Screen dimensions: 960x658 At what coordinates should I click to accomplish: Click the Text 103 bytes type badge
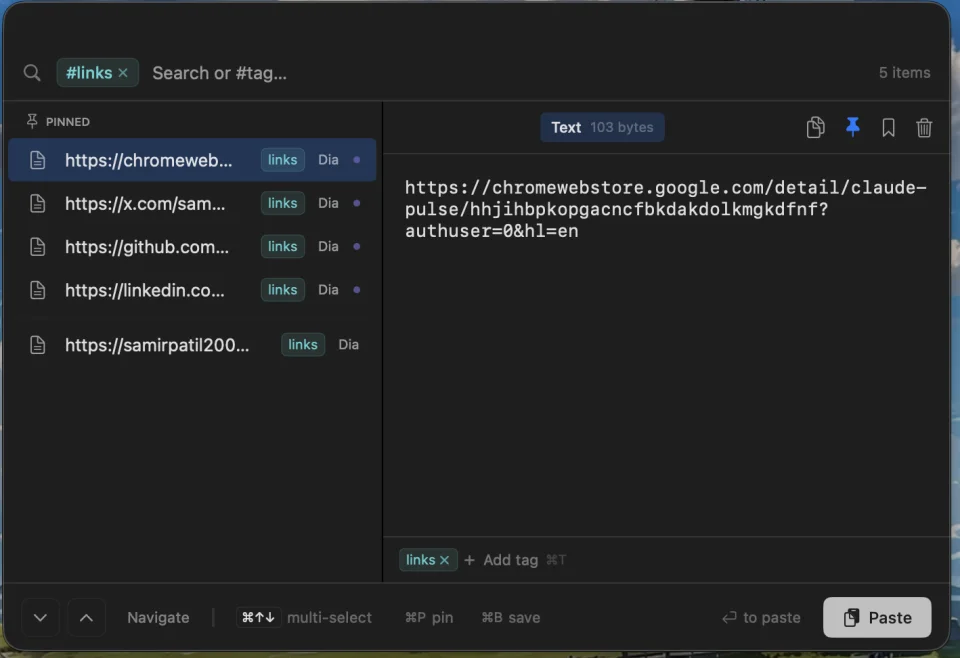(x=602, y=127)
